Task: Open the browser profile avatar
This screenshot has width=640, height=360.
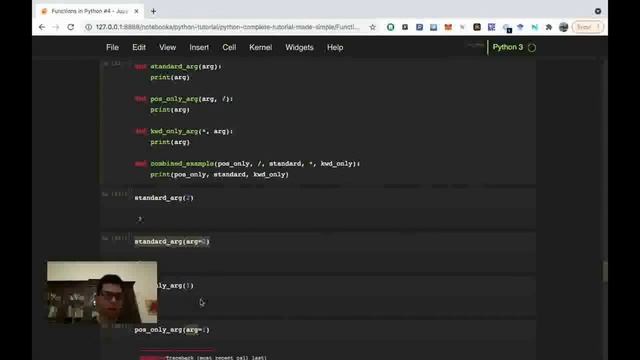Action: 564,27
